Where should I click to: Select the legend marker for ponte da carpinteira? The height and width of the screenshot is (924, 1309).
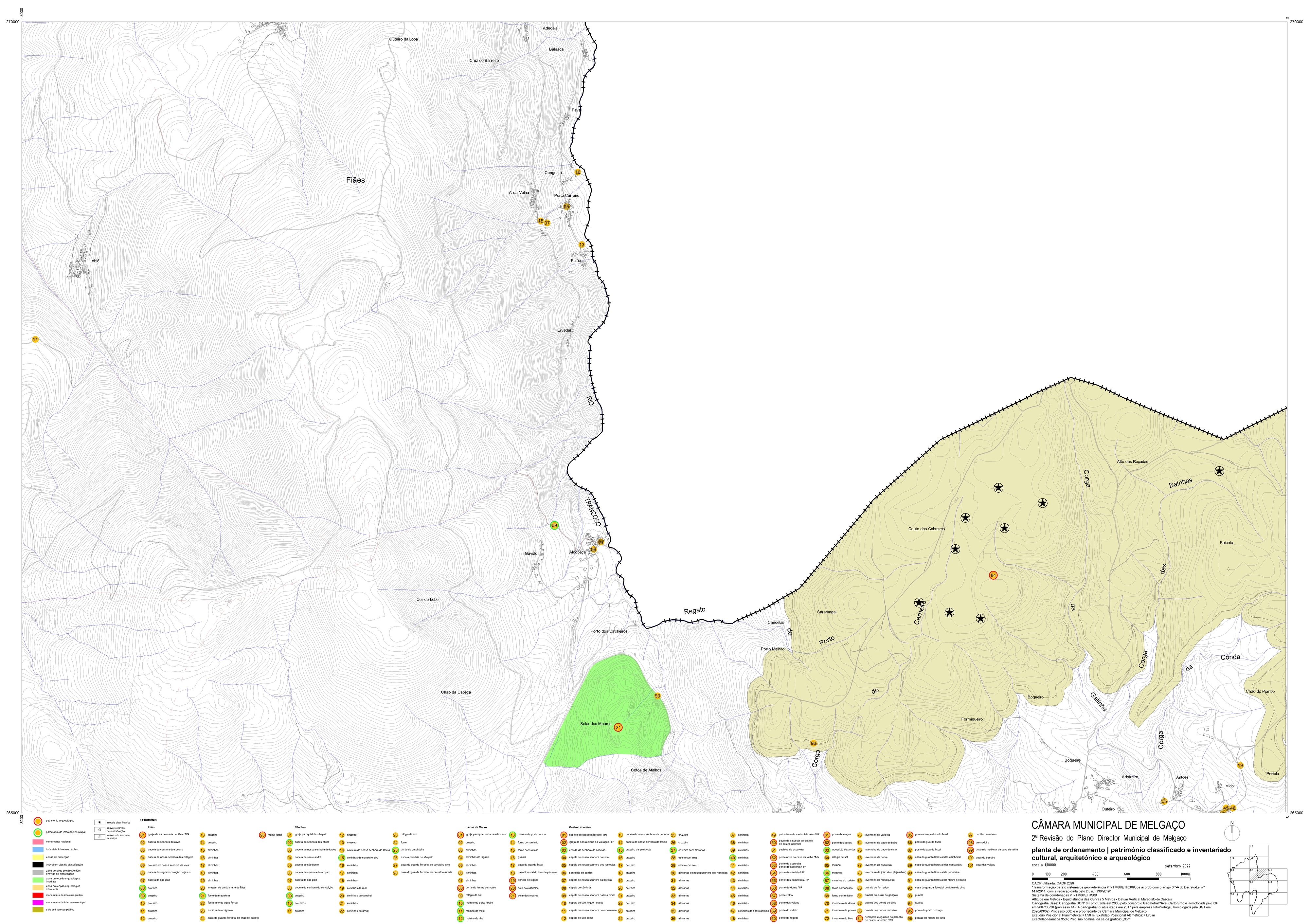point(395,850)
